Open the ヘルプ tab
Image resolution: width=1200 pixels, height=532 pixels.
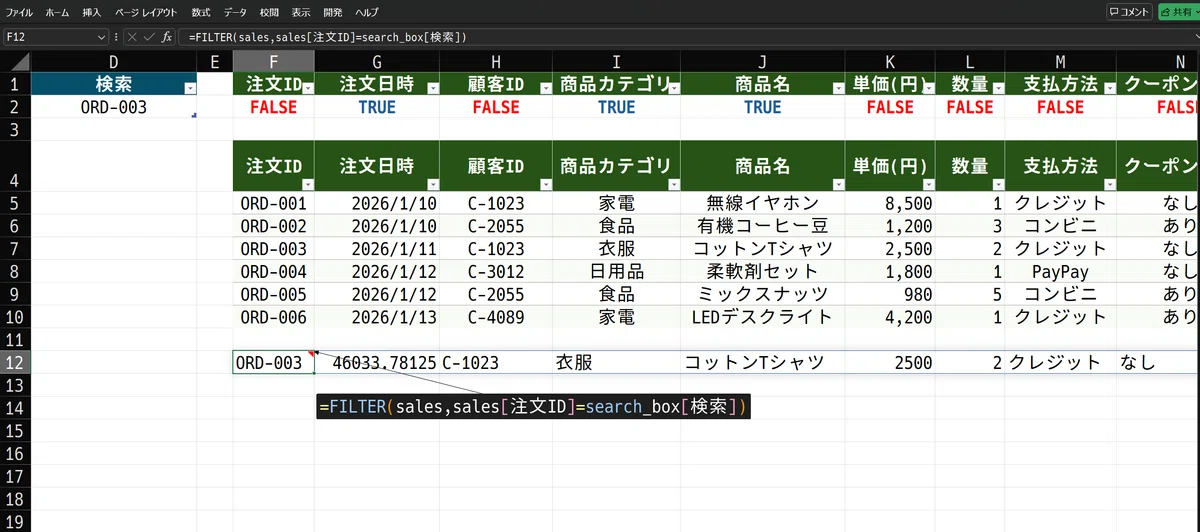[x=367, y=12]
